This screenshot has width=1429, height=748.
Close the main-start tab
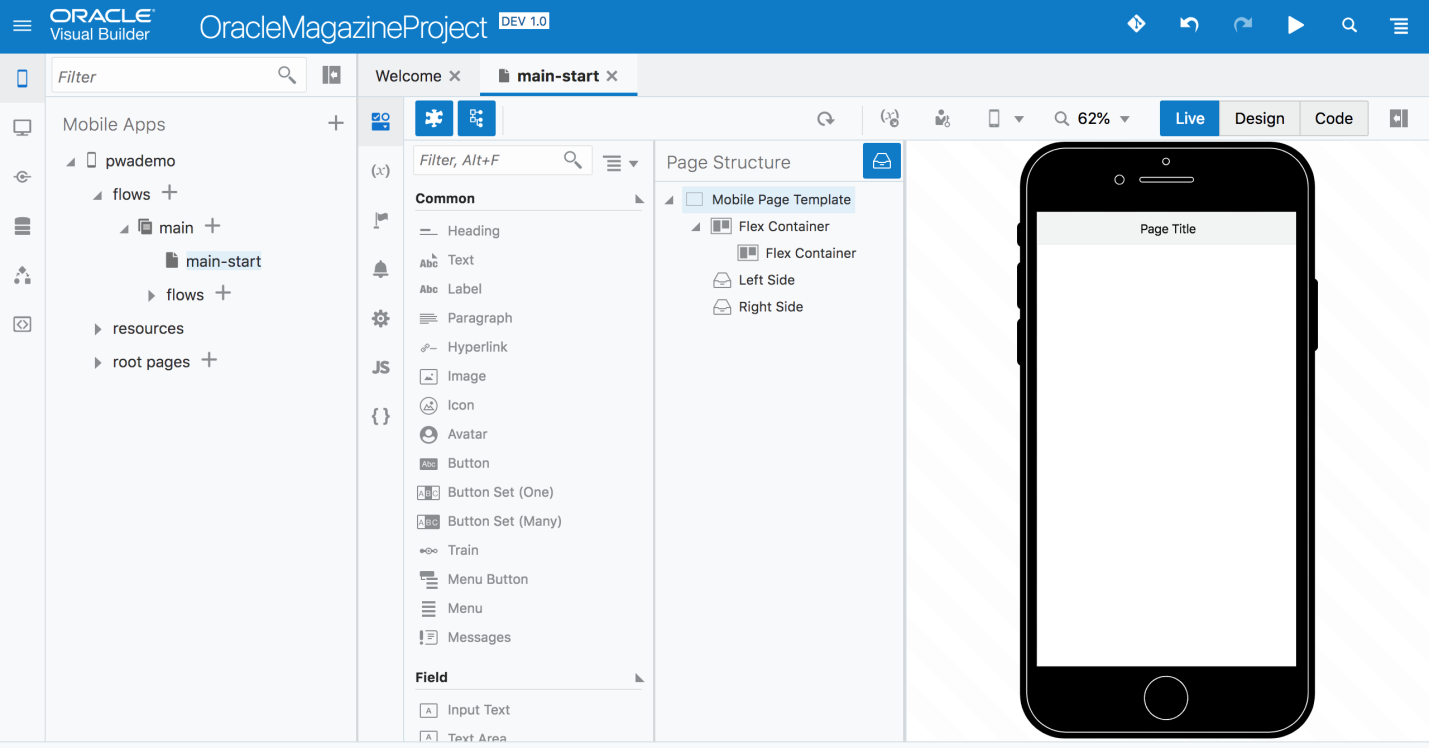coord(612,76)
